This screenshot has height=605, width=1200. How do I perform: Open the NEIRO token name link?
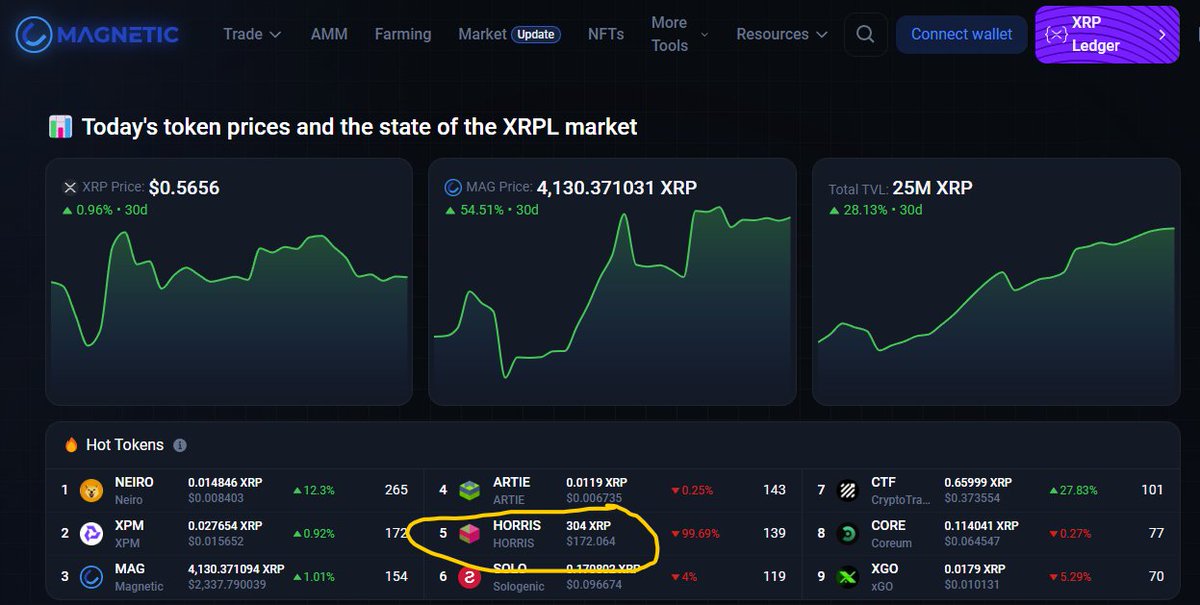tap(134, 482)
